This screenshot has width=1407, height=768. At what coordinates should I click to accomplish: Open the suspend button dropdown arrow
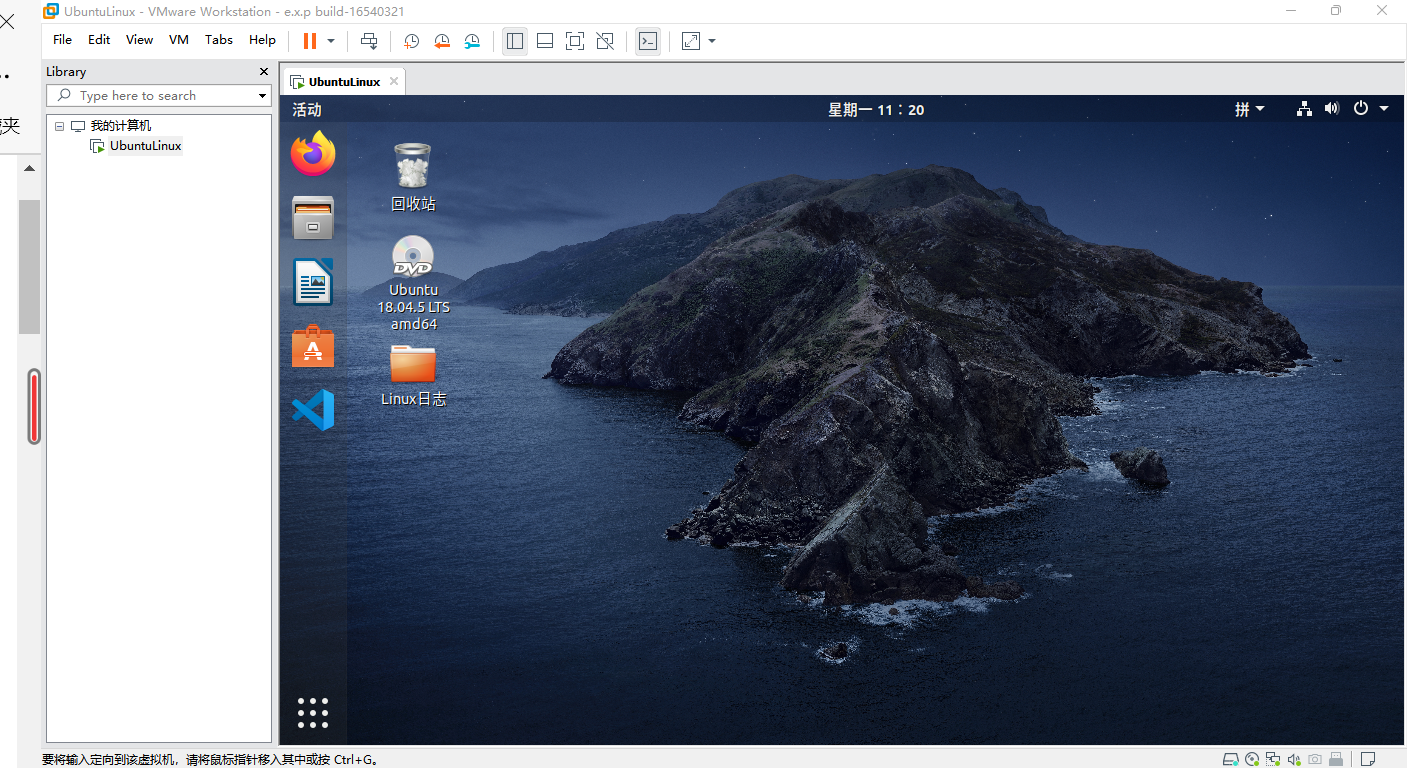pyautogui.click(x=330, y=41)
